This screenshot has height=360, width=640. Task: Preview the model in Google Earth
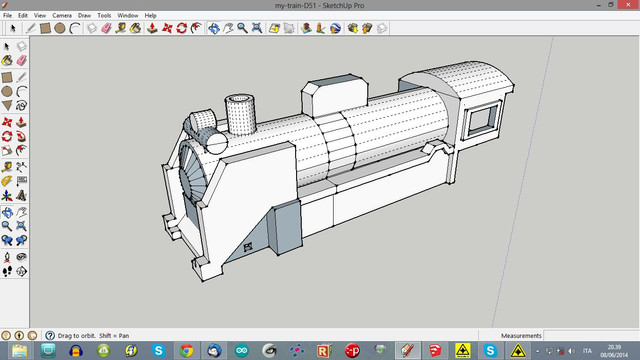click(x=335, y=28)
